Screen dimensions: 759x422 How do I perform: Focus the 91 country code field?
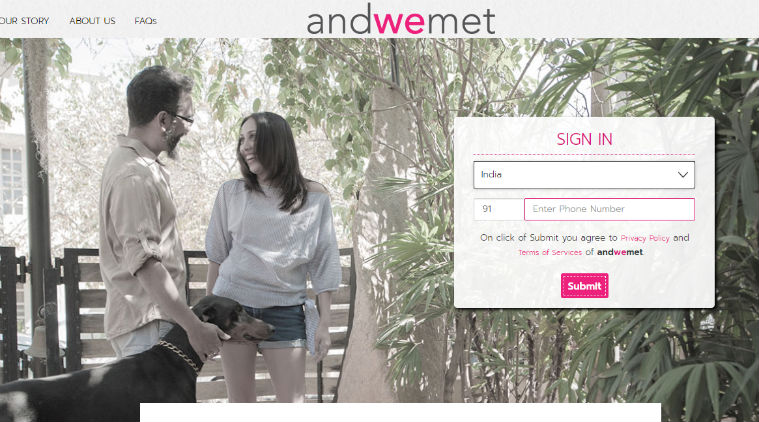pyautogui.click(x=498, y=209)
